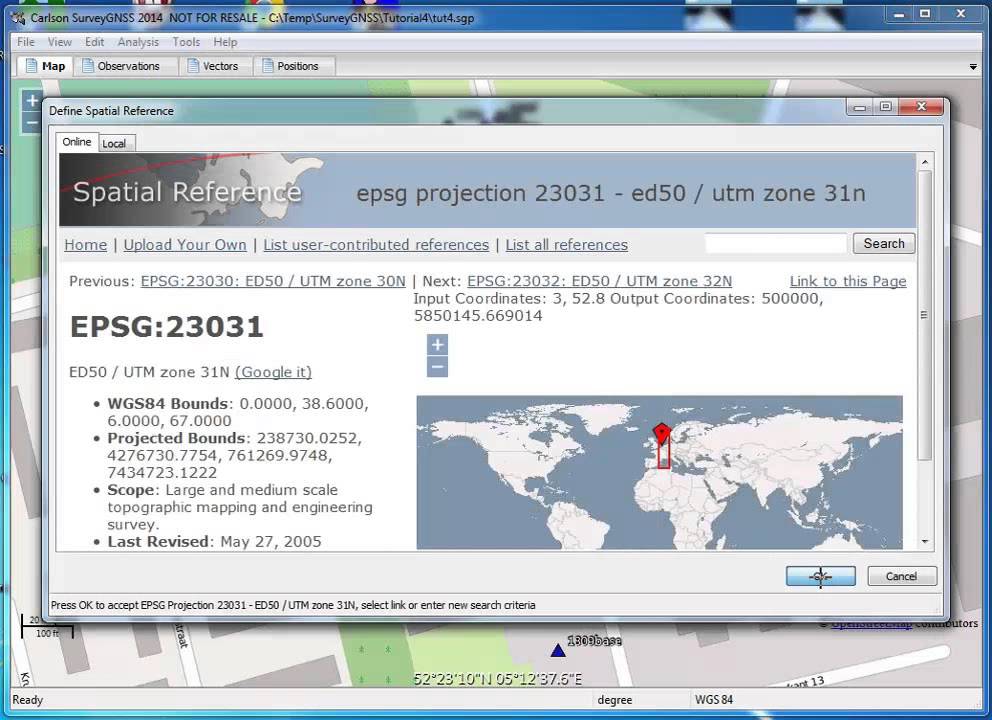Image resolution: width=992 pixels, height=720 pixels.
Task: Open the Tools menu
Action: [186, 42]
